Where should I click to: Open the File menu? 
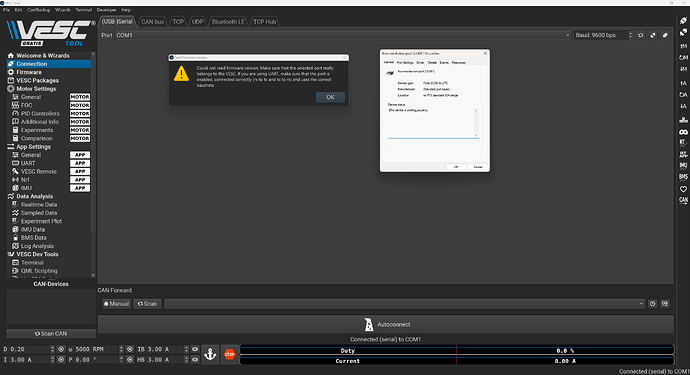tap(6, 10)
